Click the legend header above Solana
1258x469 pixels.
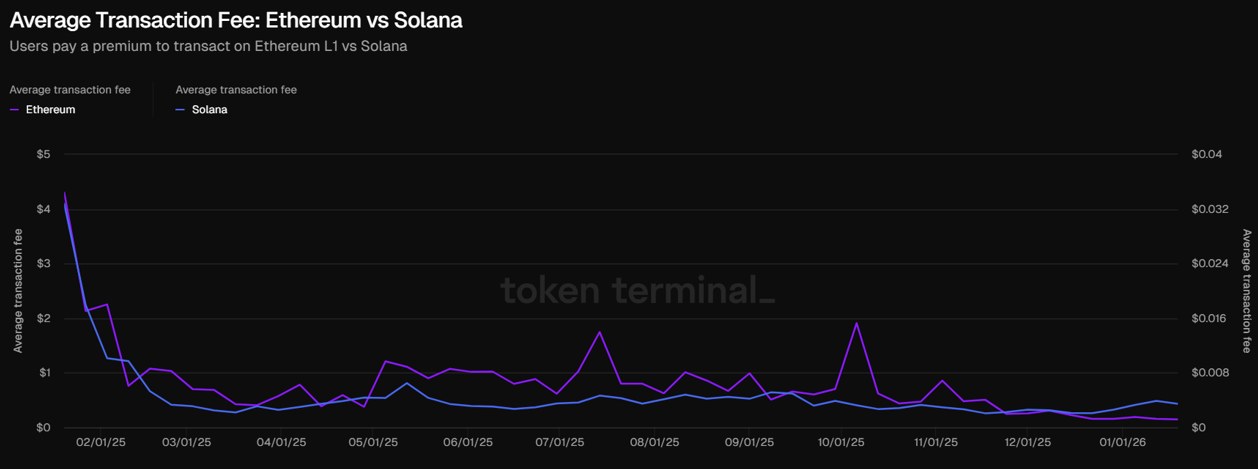coord(236,90)
